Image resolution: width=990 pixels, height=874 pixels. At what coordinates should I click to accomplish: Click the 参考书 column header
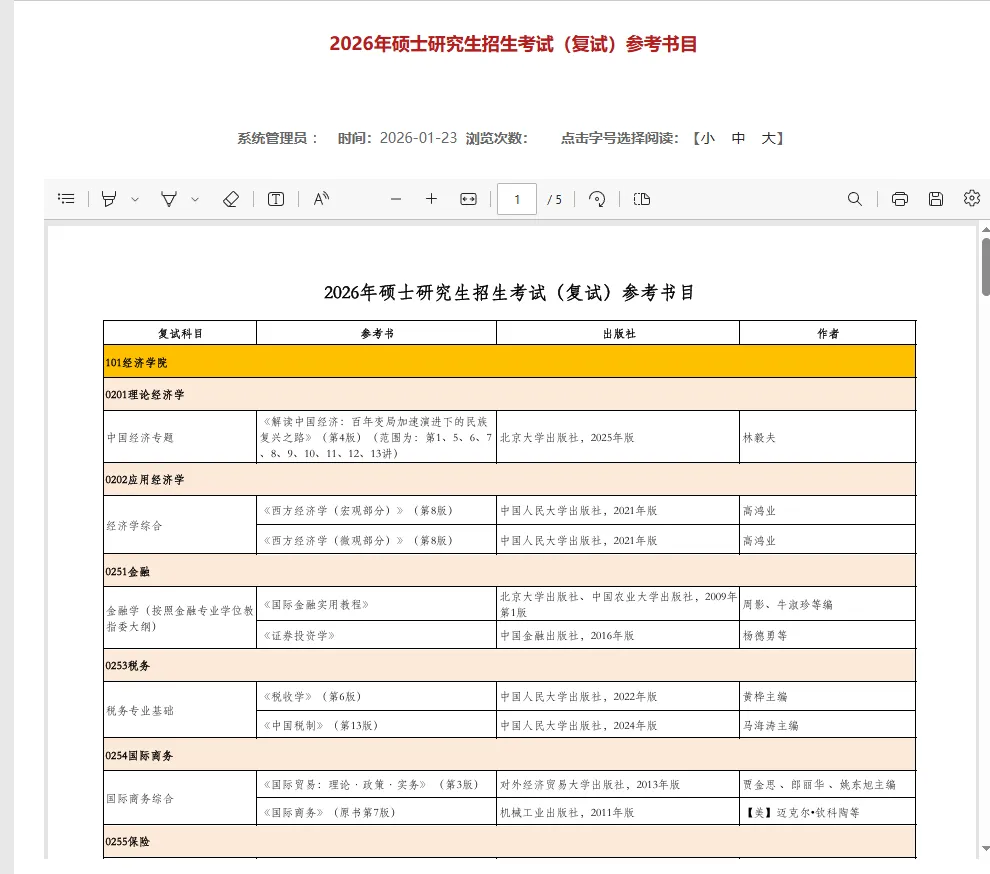point(376,333)
